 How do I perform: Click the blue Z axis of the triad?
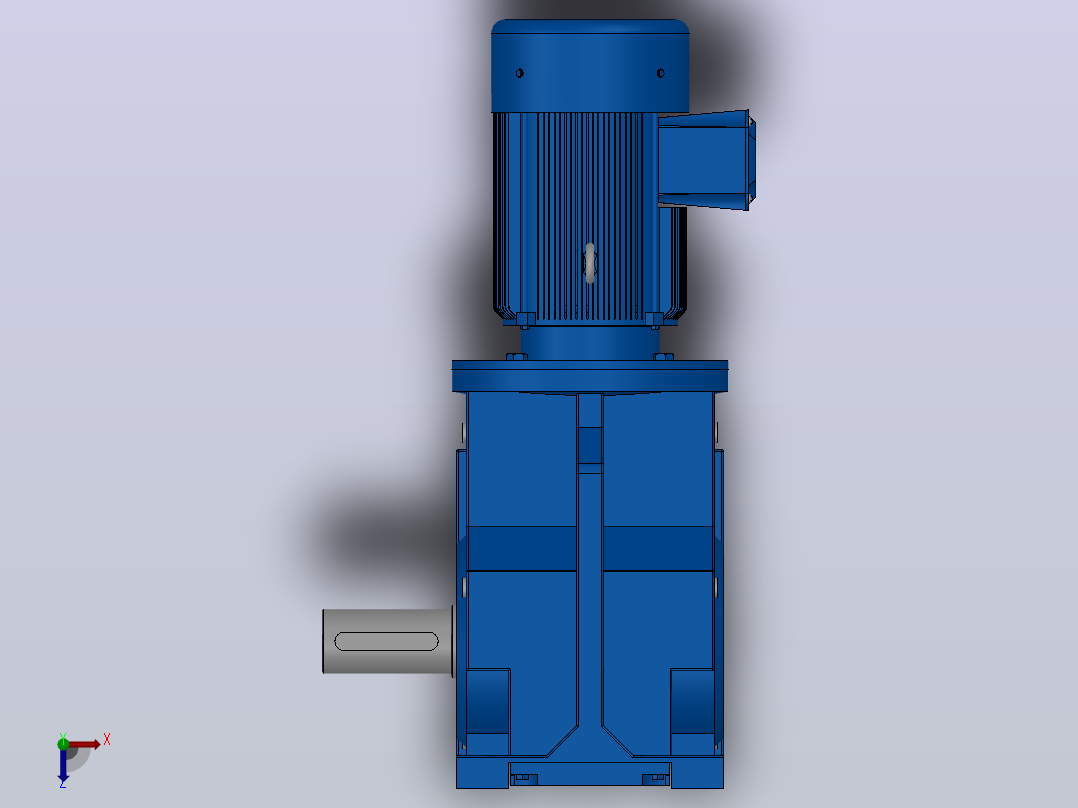pyautogui.click(x=63, y=765)
